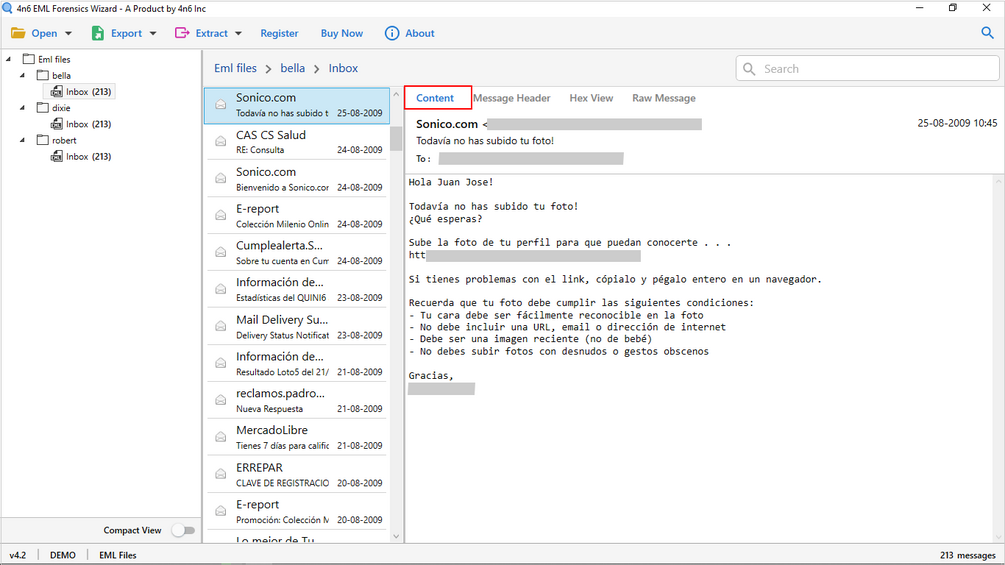This screenshot has width=1005, height=565.
Task: Click the bella folder icon
Action: tap(42, 76)
